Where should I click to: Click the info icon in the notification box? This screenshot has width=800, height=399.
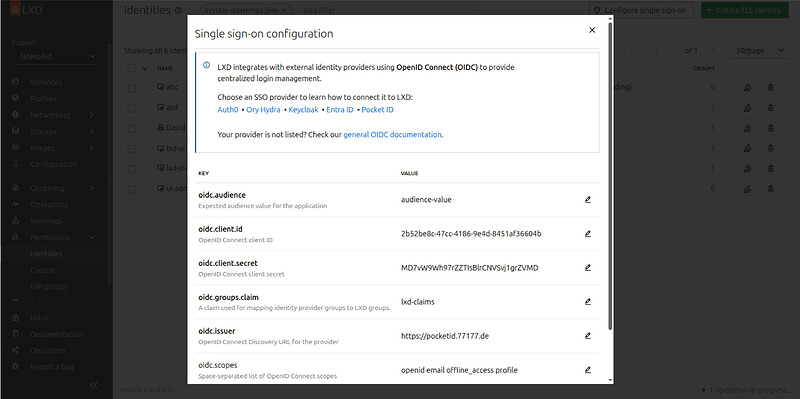tap(207, 65)
